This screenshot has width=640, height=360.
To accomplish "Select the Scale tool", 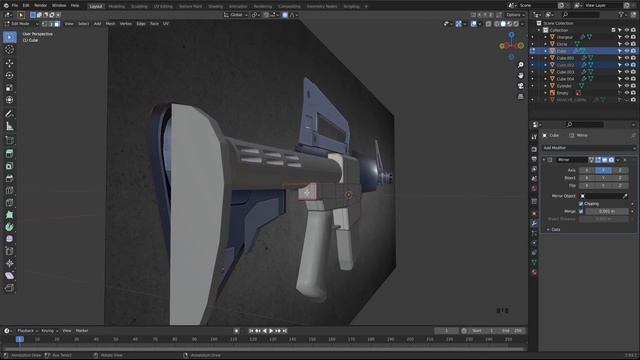I will point(9,88).
